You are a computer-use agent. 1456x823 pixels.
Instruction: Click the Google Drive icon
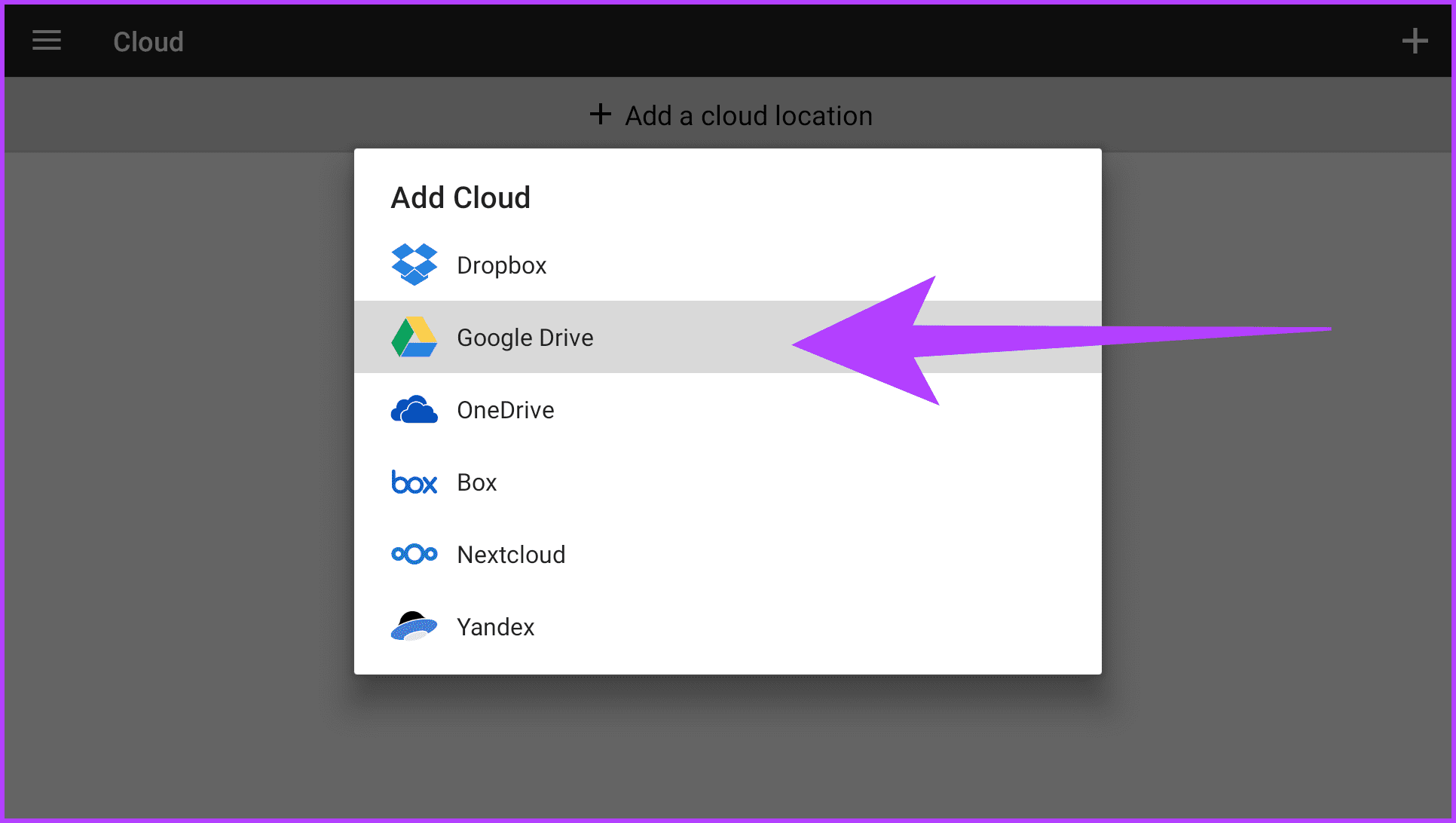pos(414,337)
